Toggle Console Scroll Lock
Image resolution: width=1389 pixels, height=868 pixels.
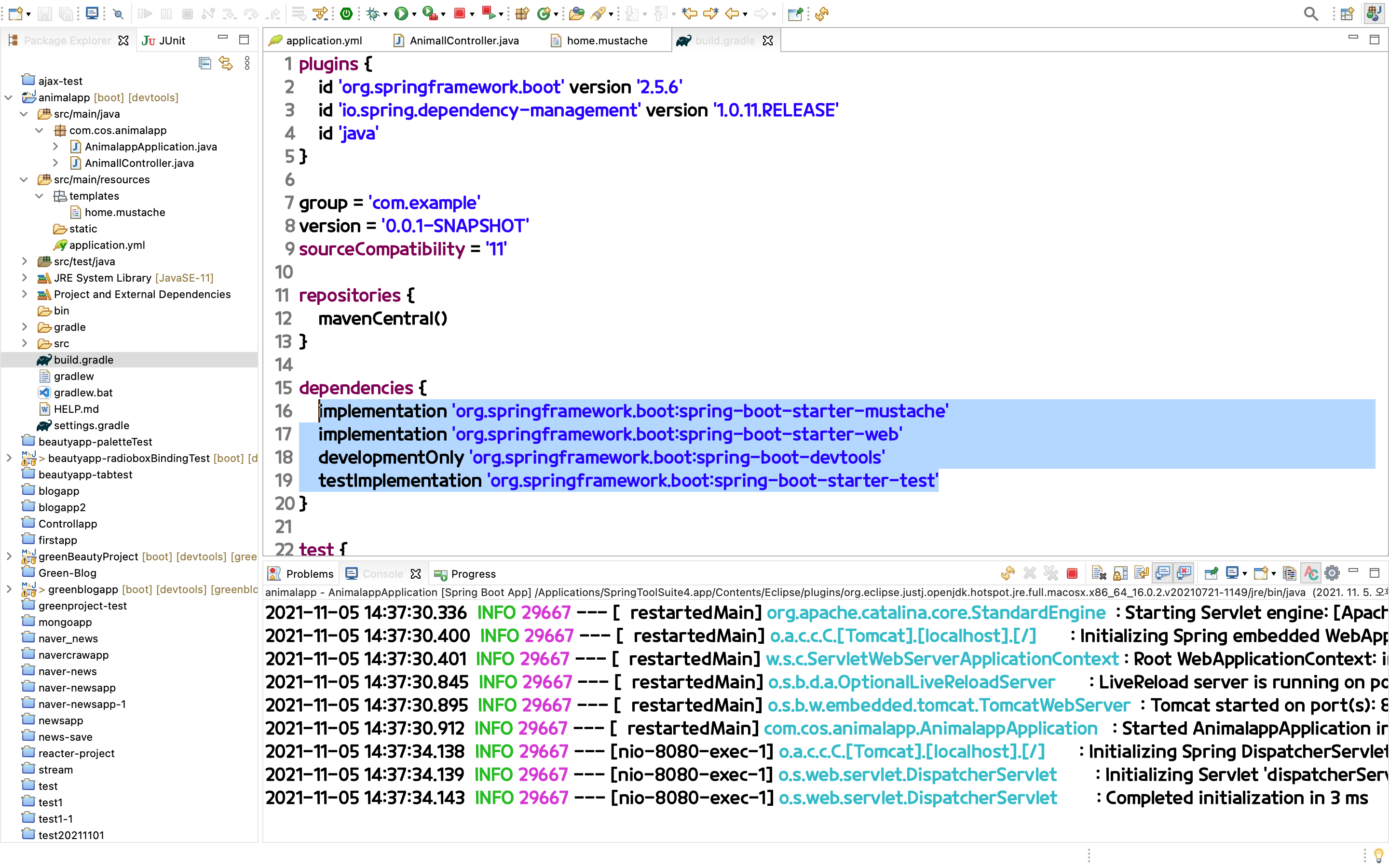tap(1120, 573)
